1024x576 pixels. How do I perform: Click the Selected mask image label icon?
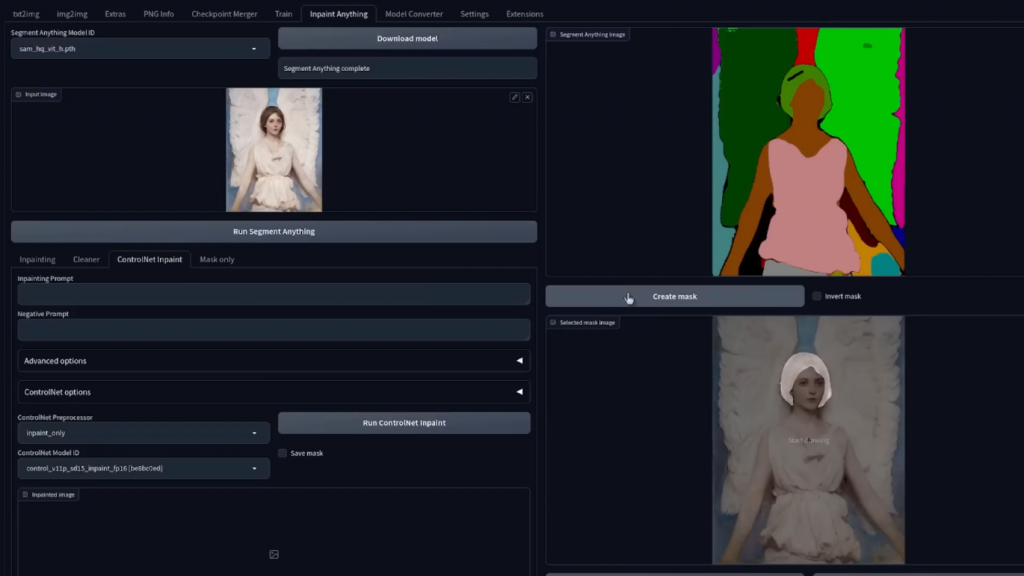point(553,322)
